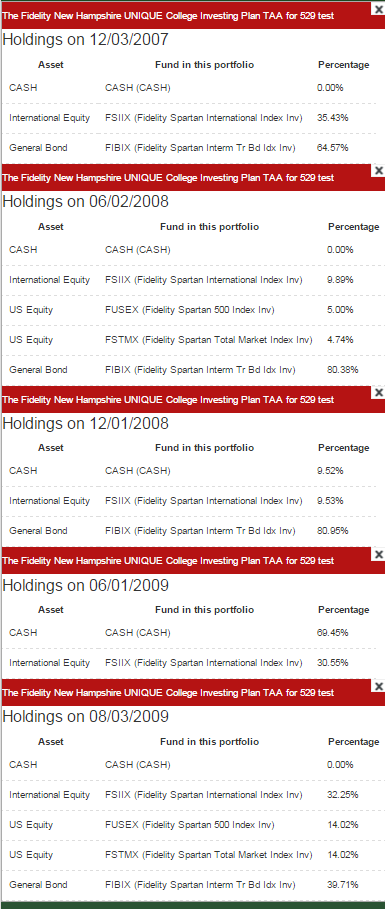This screenshot has width=385, height=909.
Task: Dismiss the 06/01/2009 holdings panel
Action: click(379, 555)
